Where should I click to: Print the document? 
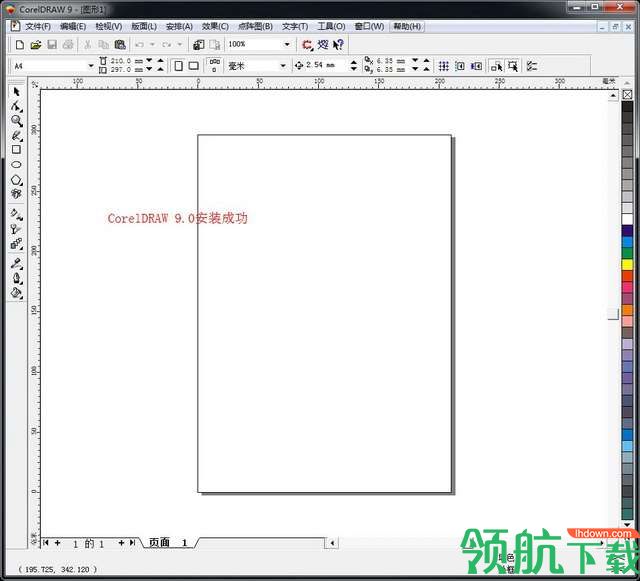click(68, 45)
